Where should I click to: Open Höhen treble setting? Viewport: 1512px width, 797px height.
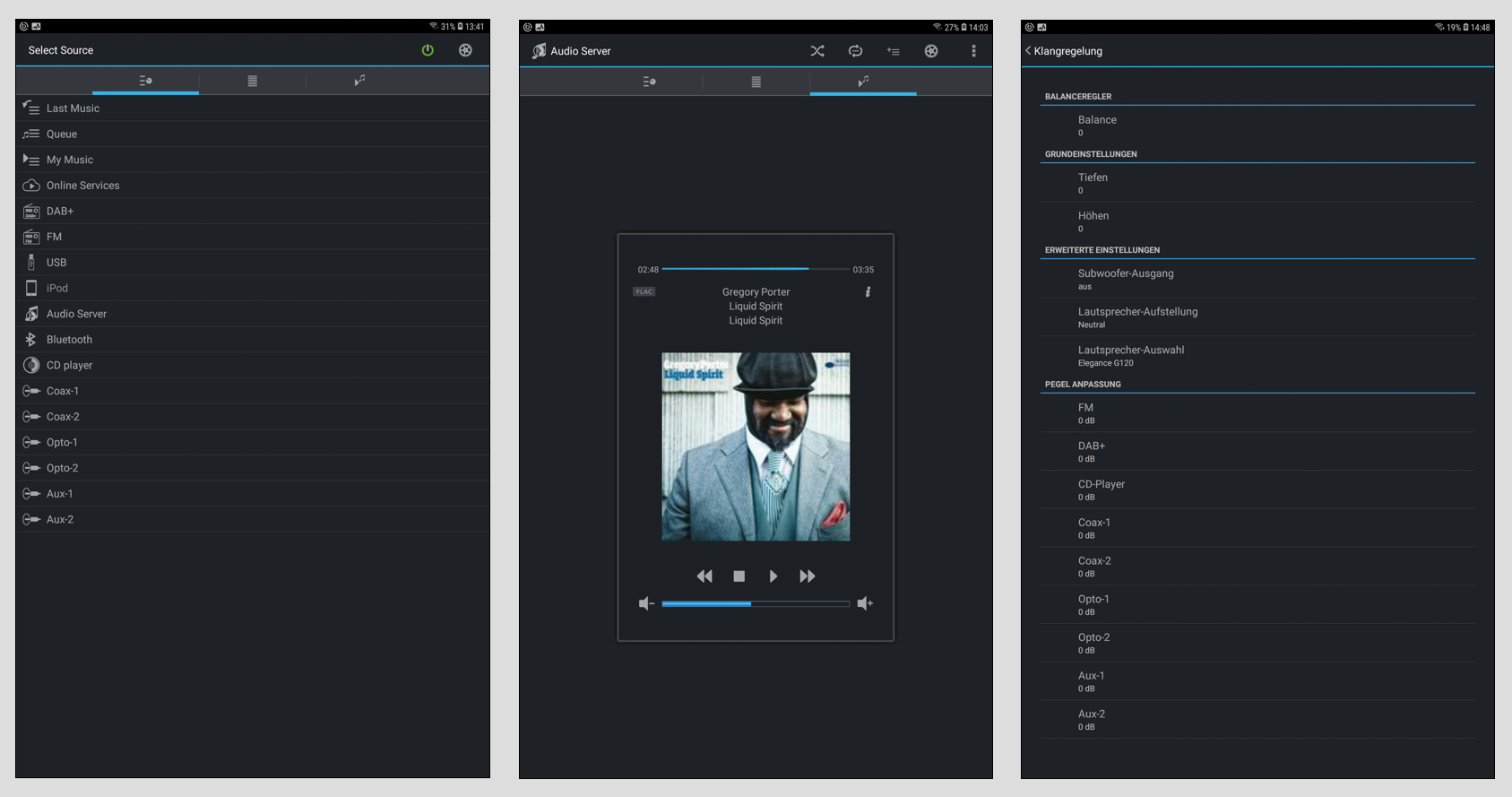pos(1257,221)
